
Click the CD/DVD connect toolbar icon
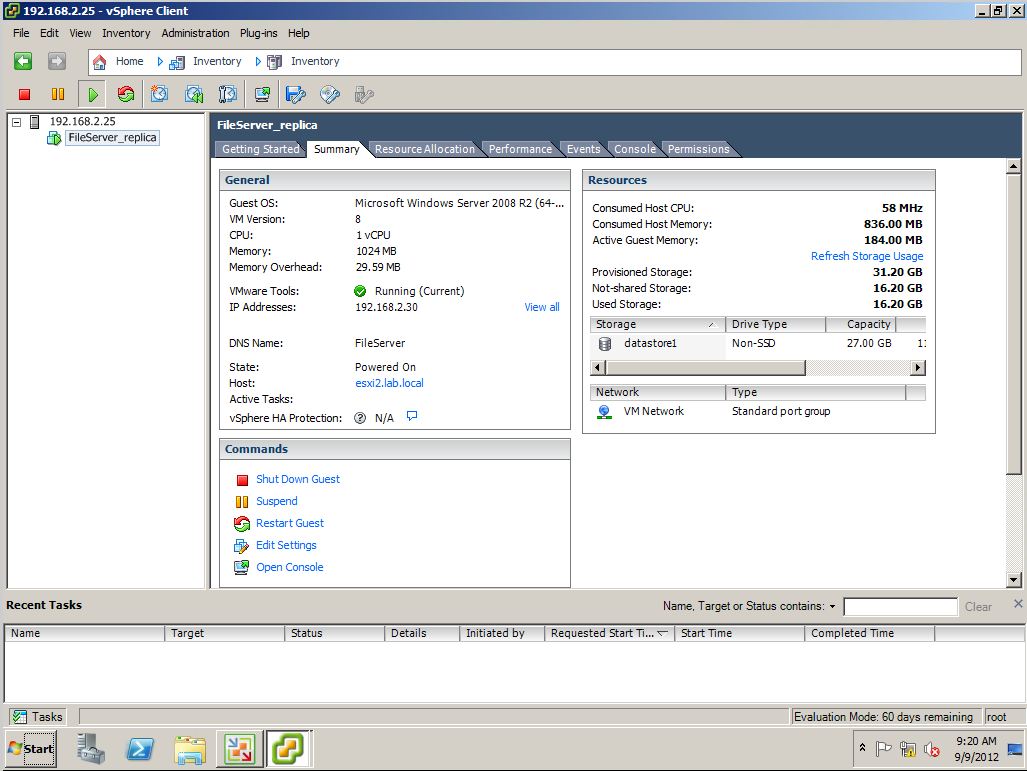tap(329, 94)
